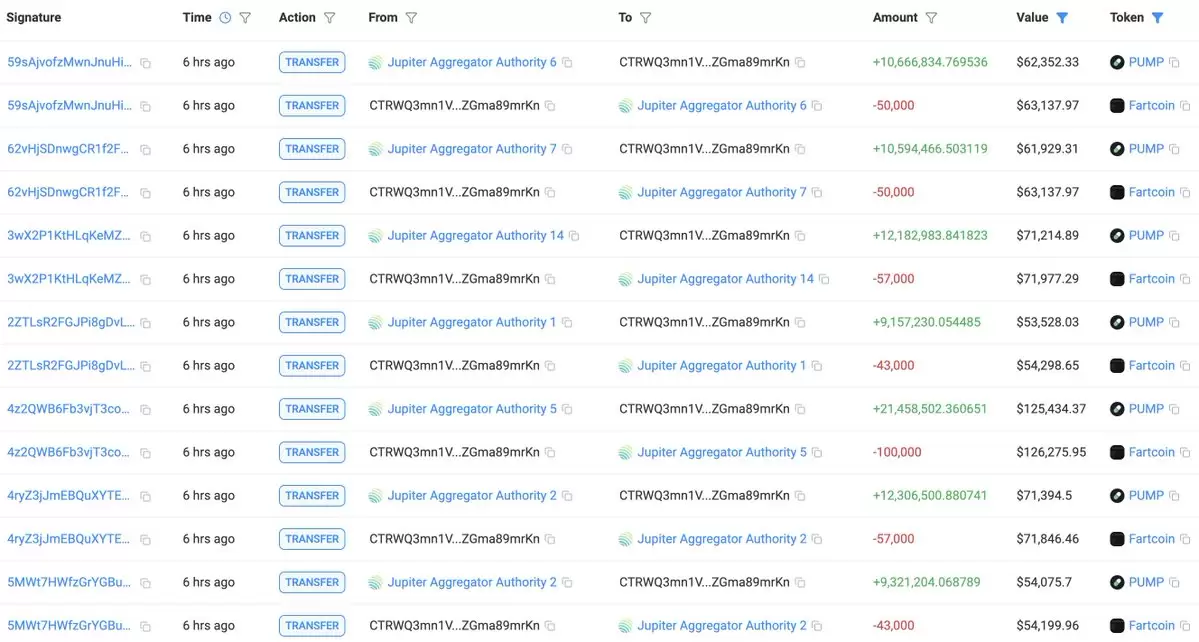The height and width of the screenshot is (642, 1199).
Task: Open Jupiter Aggregator Authority 14 in From column
Action: pos(476,235)
